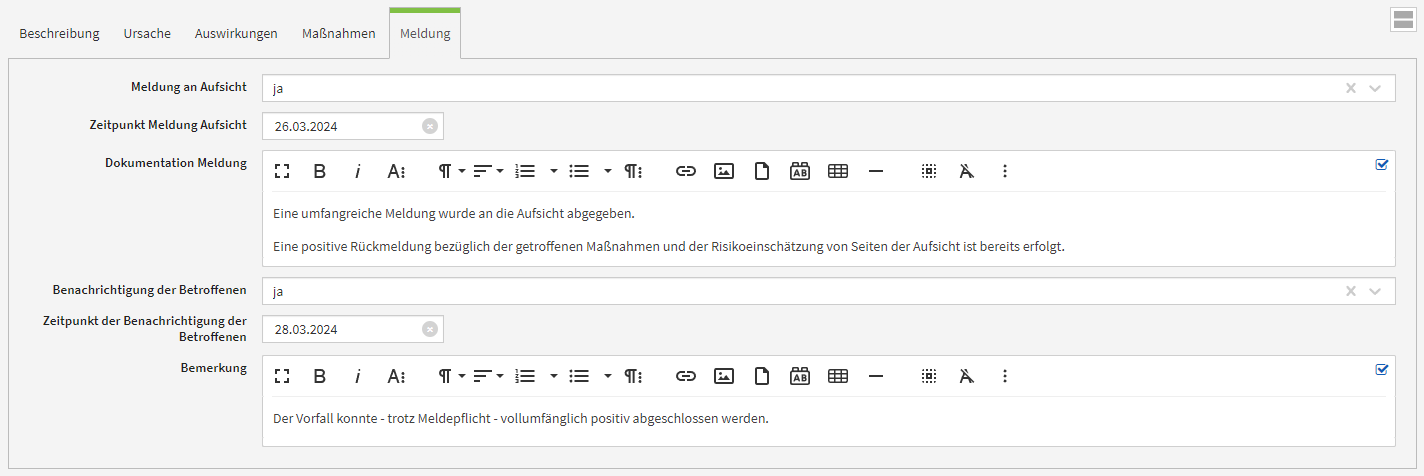Open Benachrichtigung der Betroffenen dropdown arrow
Screen dimensions: 1424x476
pos(1375,291)
